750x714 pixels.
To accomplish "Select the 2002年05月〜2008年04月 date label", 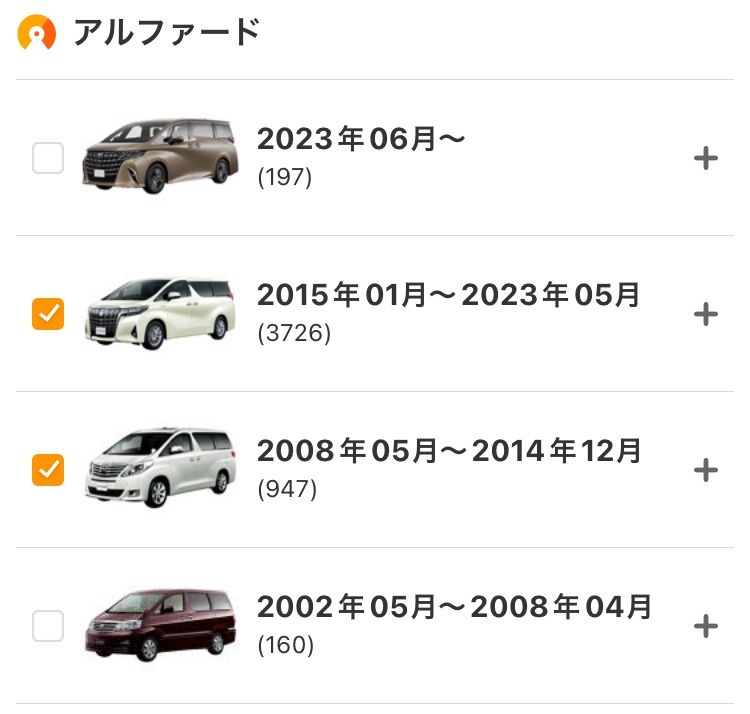I will click(x=454, y=606).
